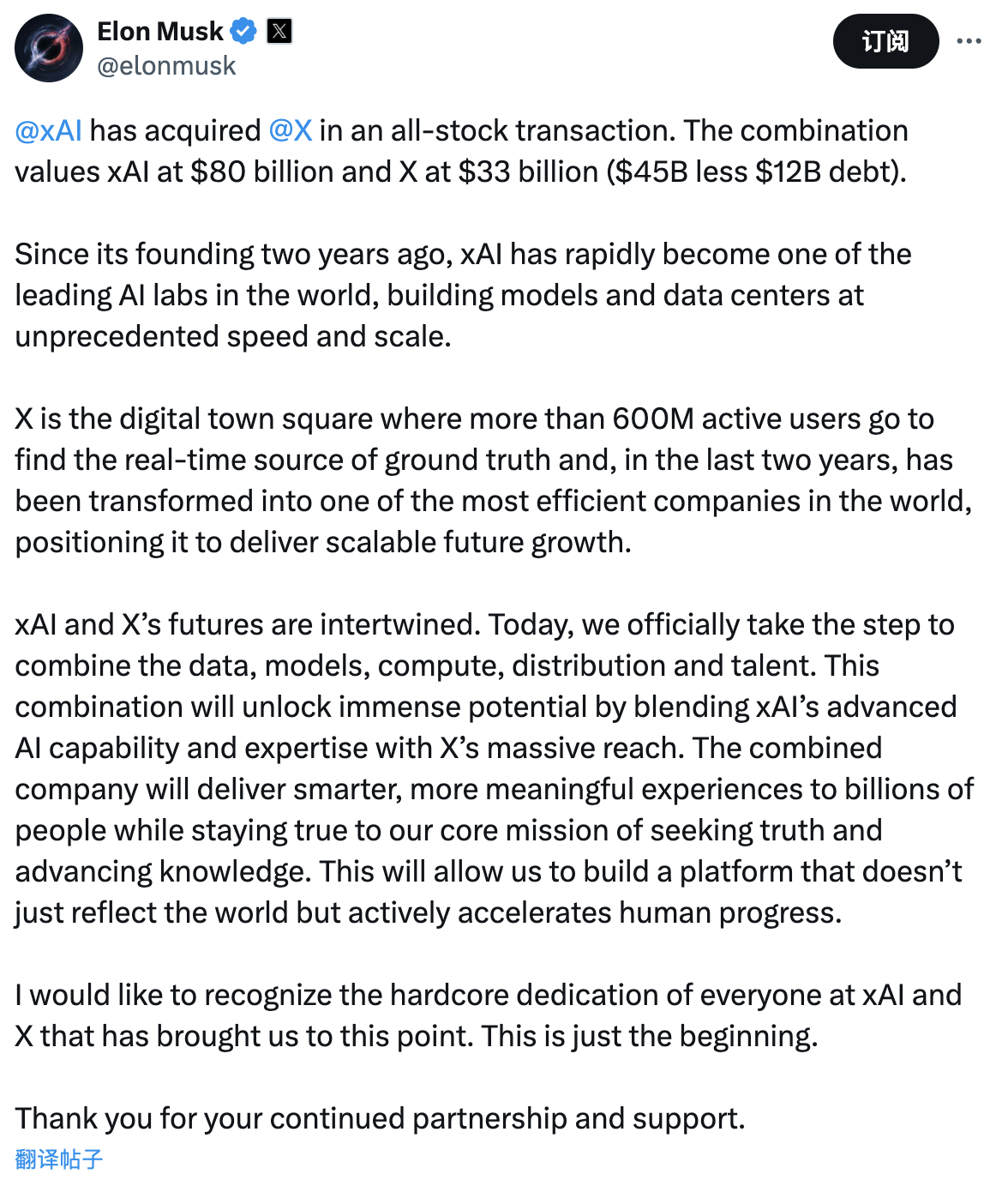Image resolution: width=1008 pixels, height=1180 pixels.
Task: Open the @xAI mention link
Action: click(x=49, y=131)
